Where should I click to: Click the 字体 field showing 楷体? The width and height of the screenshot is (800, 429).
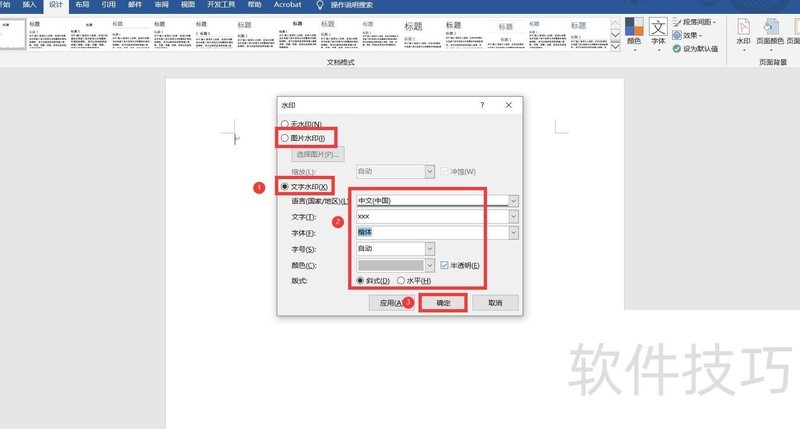click(x=433, y=233)
